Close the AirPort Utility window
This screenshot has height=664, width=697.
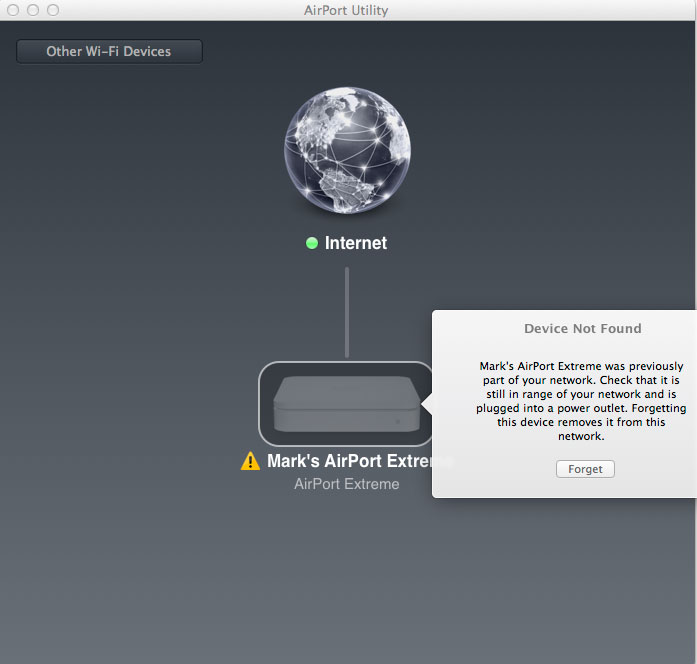click(x=13, y=10)
